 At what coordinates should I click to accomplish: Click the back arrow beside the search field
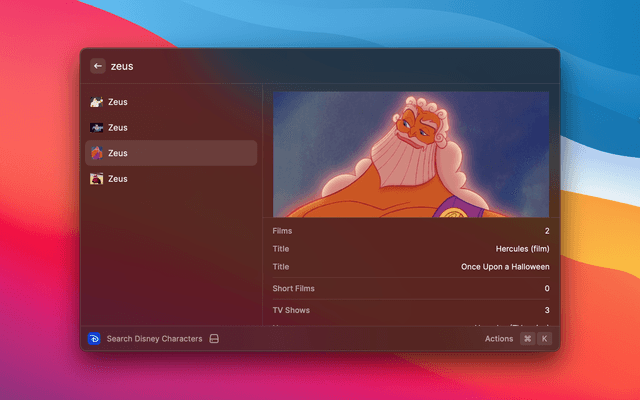click(x=98, y=66)
